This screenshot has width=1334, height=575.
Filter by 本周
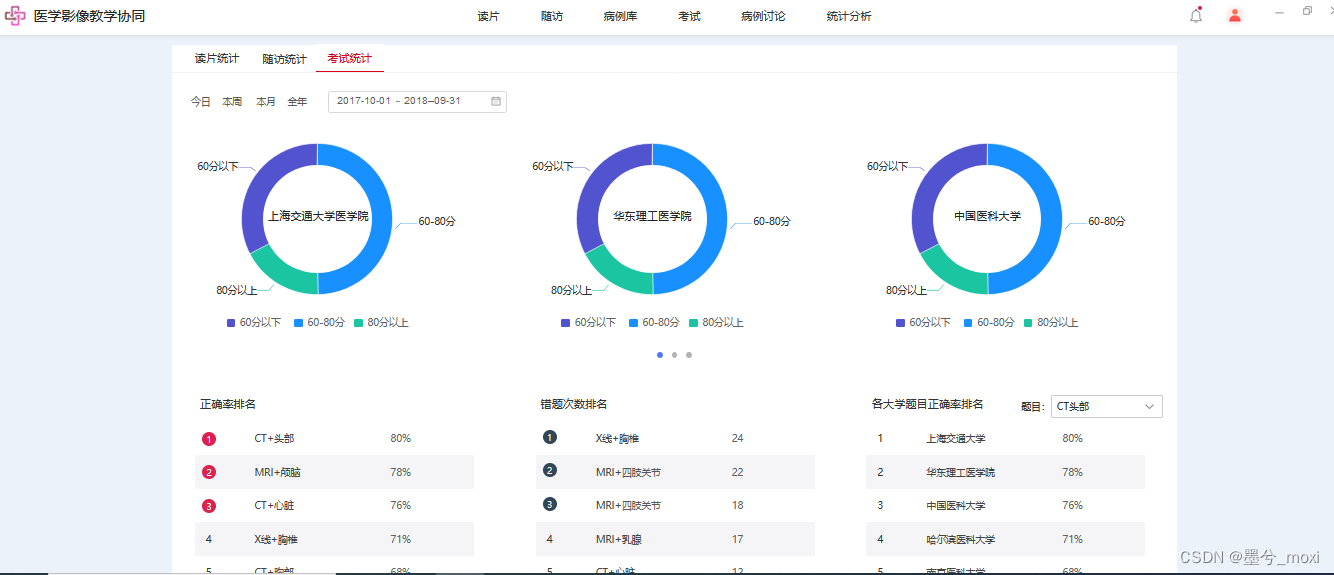[x=232, y=102]
